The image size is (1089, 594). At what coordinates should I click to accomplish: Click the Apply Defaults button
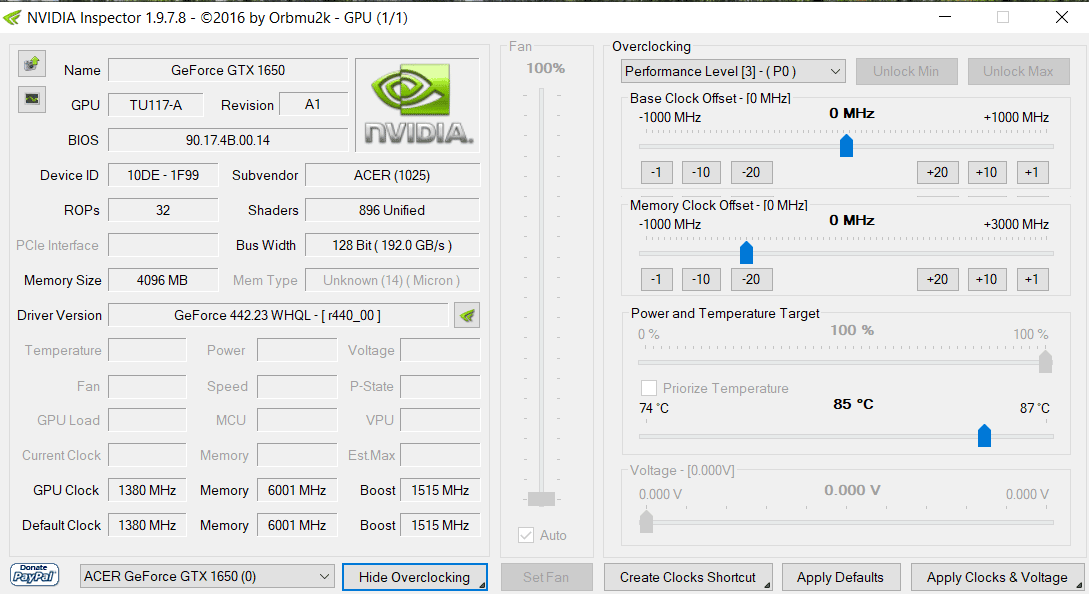(x=840, y=577)
